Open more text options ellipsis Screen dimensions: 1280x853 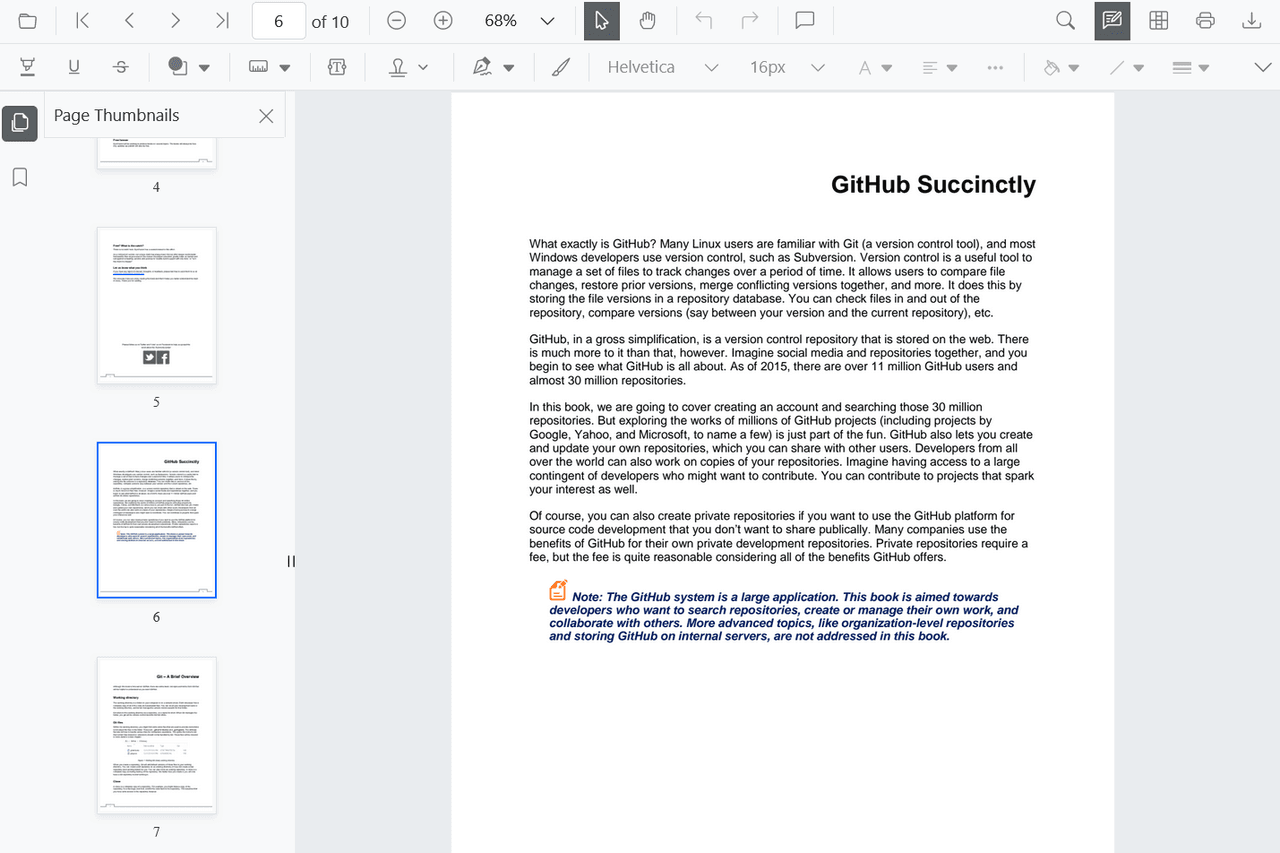[995, 67]
